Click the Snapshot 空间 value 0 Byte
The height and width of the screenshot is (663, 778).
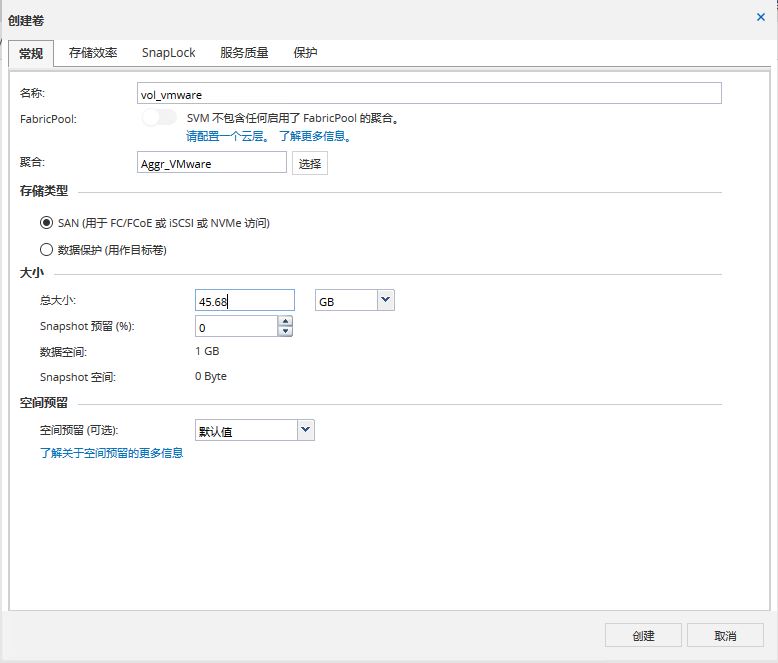coord(211,376)
